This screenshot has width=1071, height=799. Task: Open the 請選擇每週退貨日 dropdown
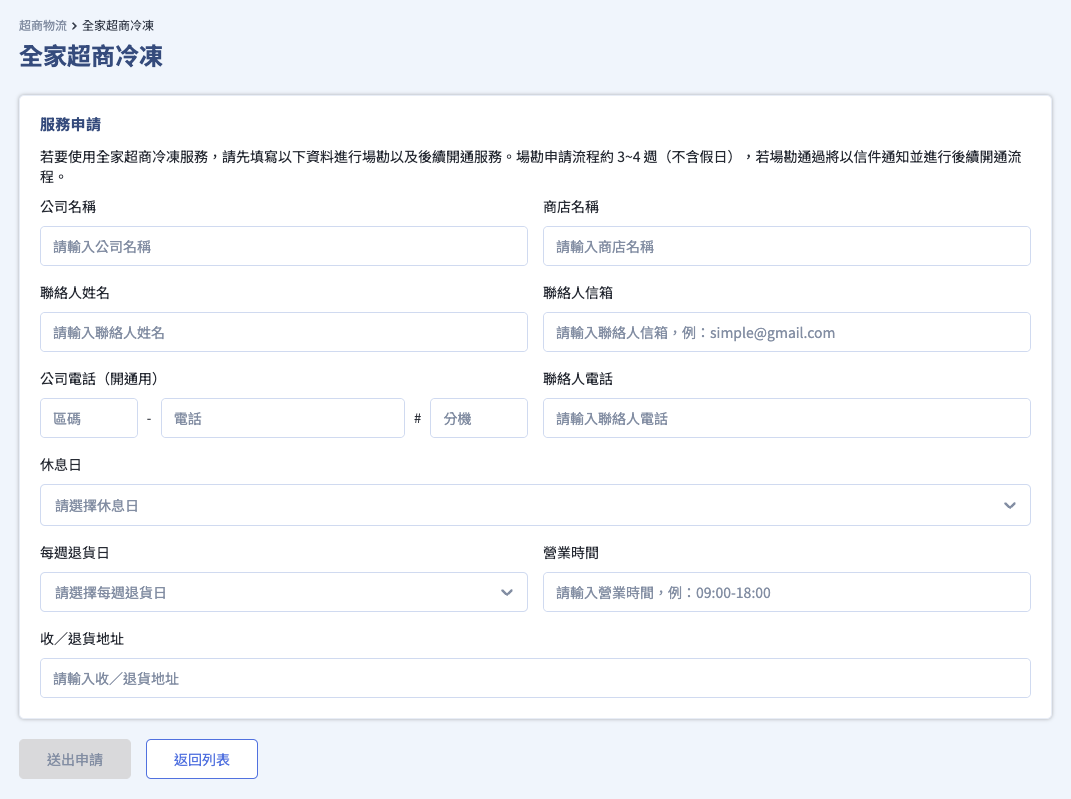pyautogui.click(x=283, y=592)
